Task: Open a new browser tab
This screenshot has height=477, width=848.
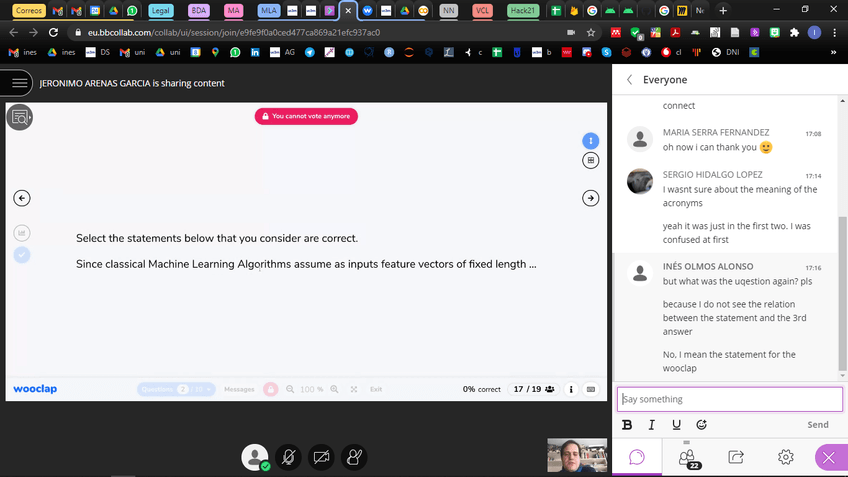Action: [723, 10]
